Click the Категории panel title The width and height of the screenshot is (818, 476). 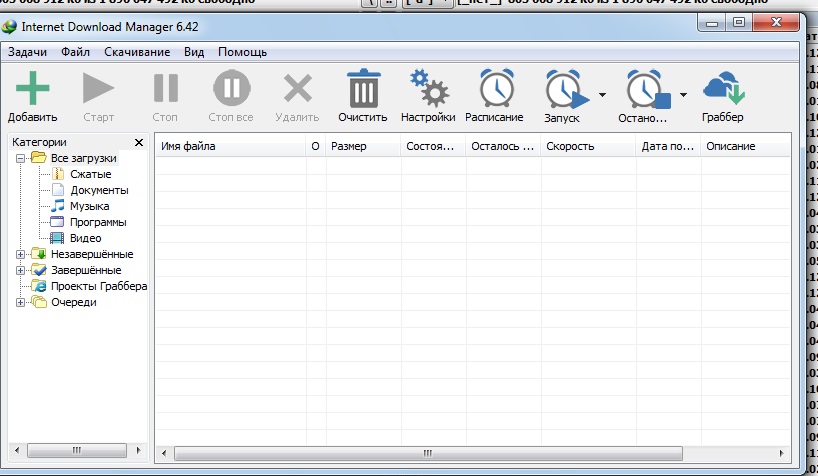(39, 142)
